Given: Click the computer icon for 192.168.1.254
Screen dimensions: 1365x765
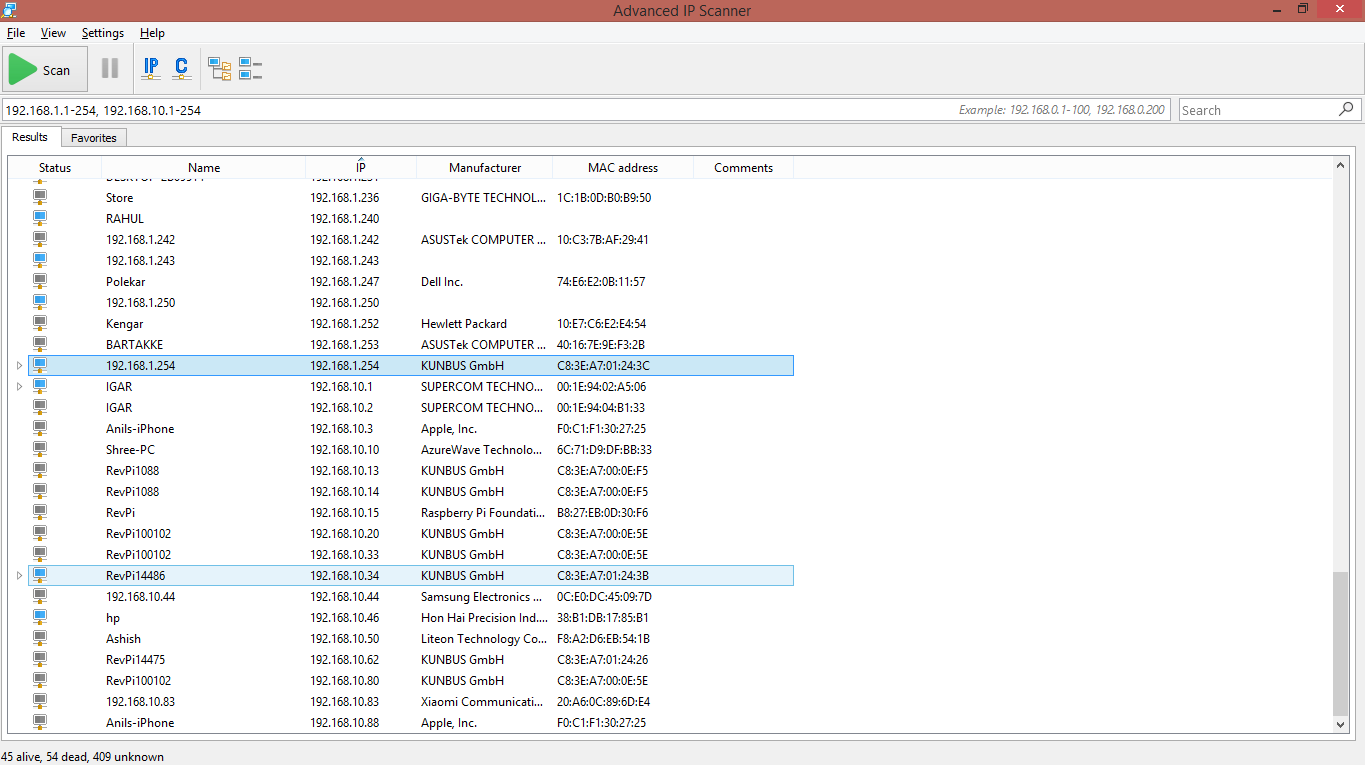Looking at the screenshot, I should point(40,366).
